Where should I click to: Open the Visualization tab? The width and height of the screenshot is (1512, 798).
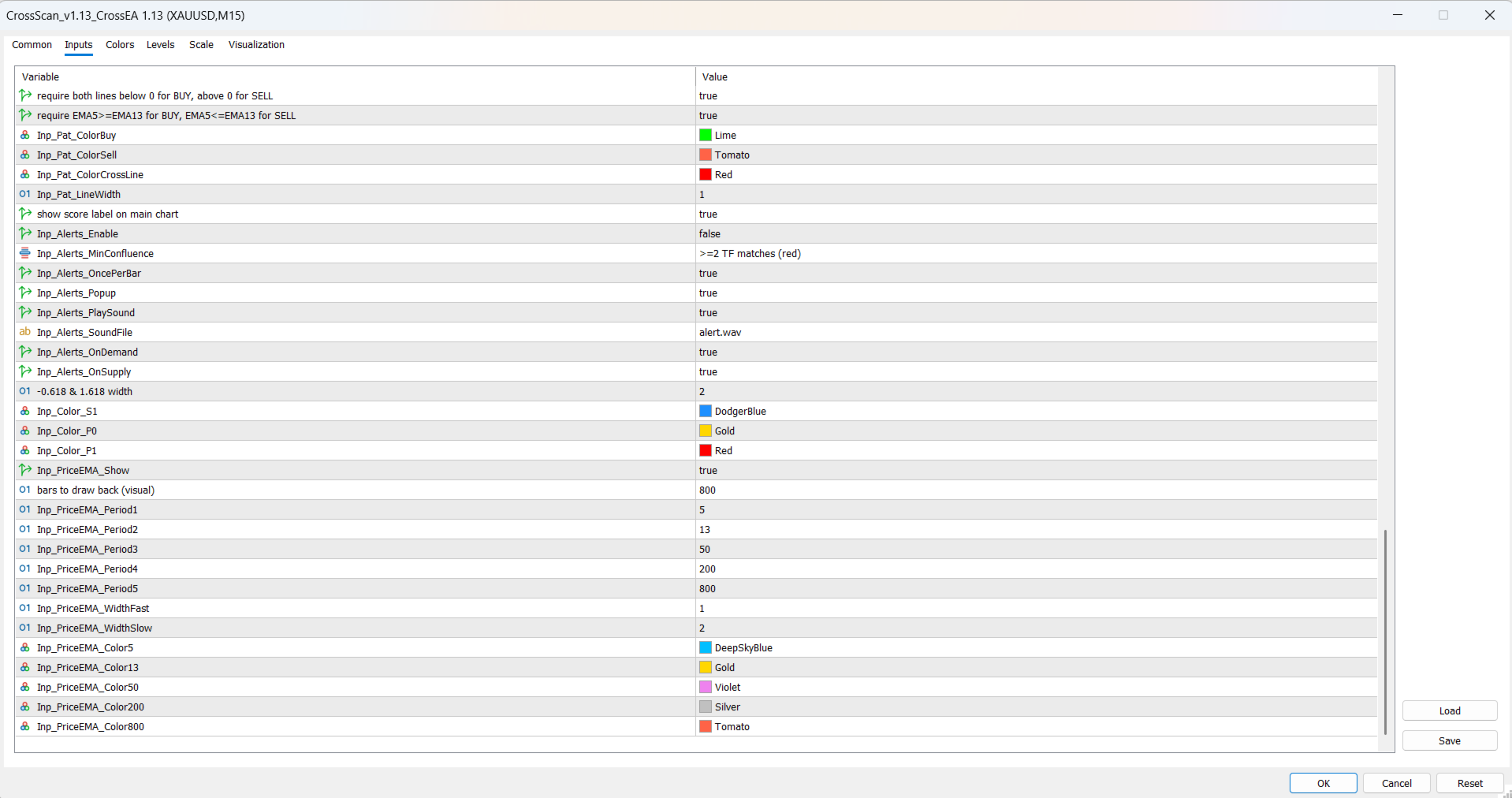(x=256, y=45)
